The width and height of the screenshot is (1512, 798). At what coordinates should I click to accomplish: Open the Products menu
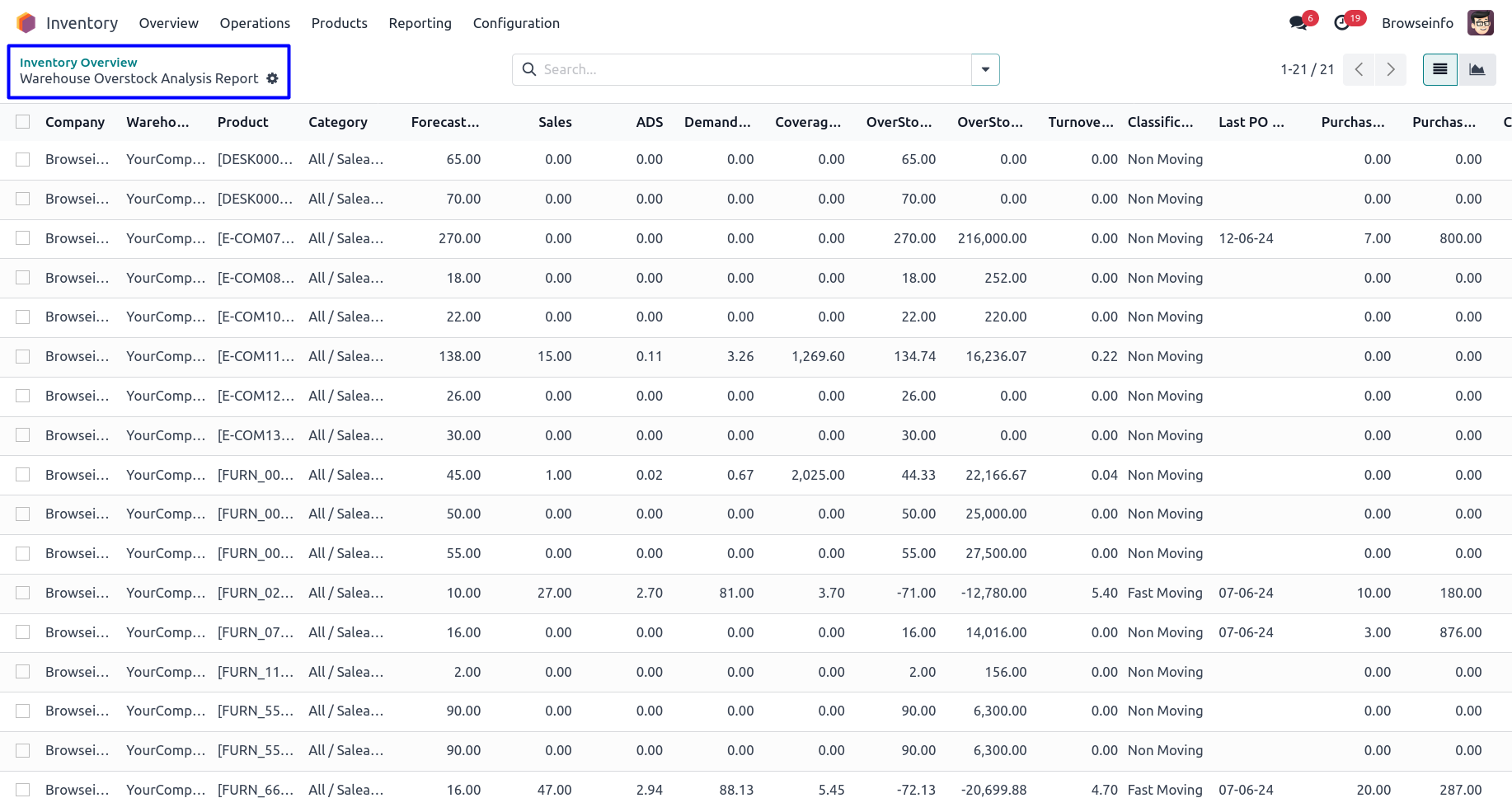click(339, 23)
